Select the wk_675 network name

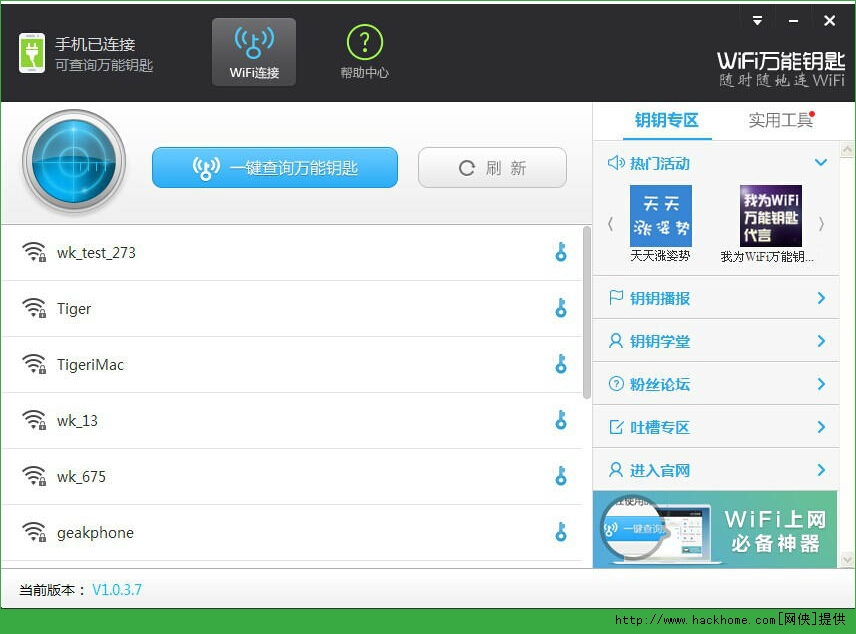pyautogui.click(x=81, y=477)
